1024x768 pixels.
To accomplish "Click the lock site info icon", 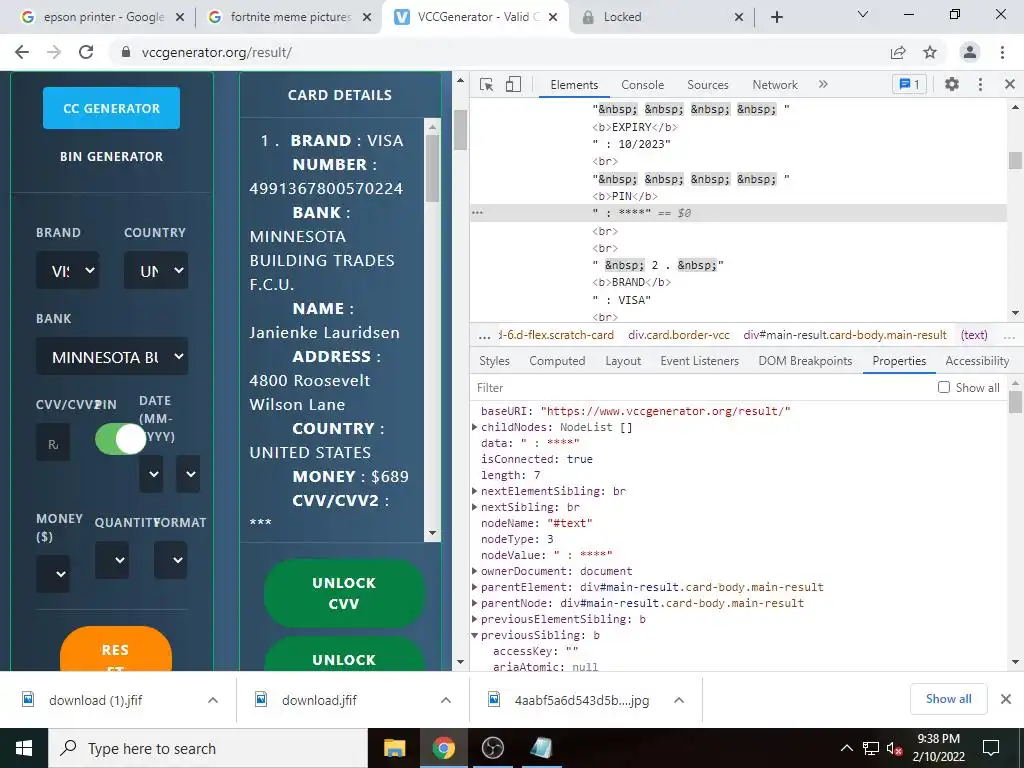I will click(x=126, y=52).
